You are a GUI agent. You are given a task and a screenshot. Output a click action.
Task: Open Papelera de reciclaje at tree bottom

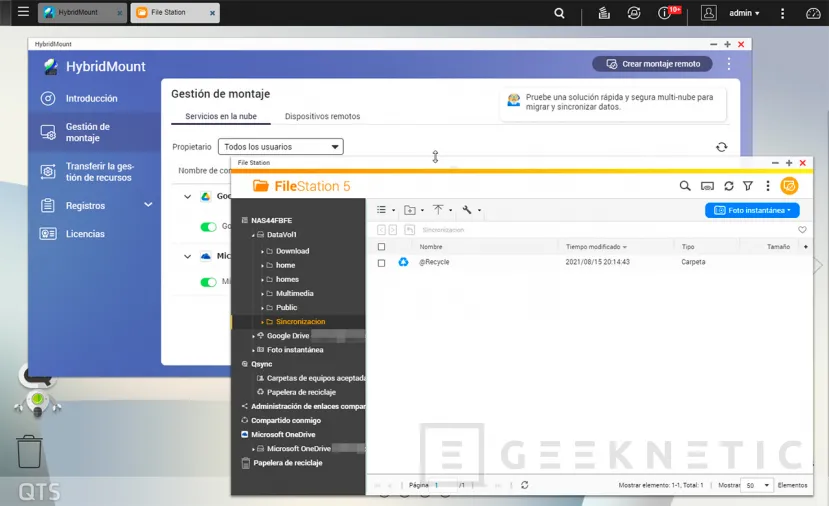click(x=287, y=463)
